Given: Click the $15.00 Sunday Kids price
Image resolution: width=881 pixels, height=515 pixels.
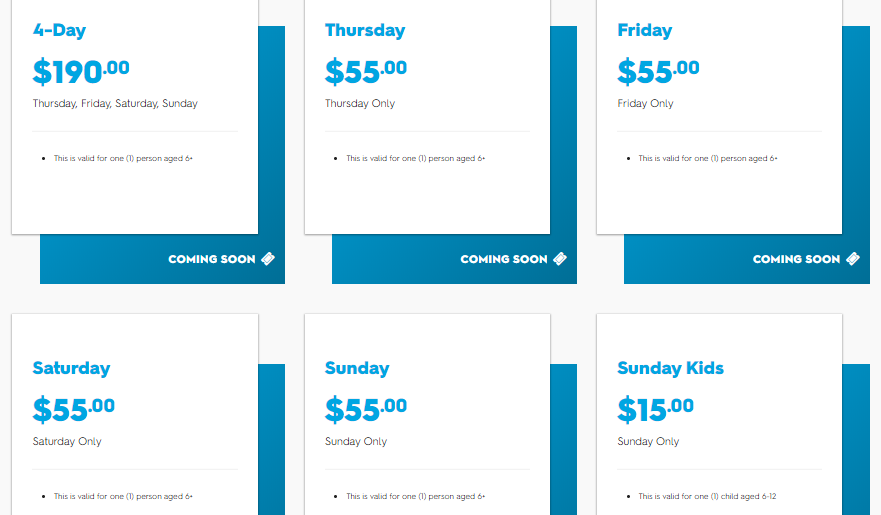Looking at the screenshot, I should click(656, 409).
